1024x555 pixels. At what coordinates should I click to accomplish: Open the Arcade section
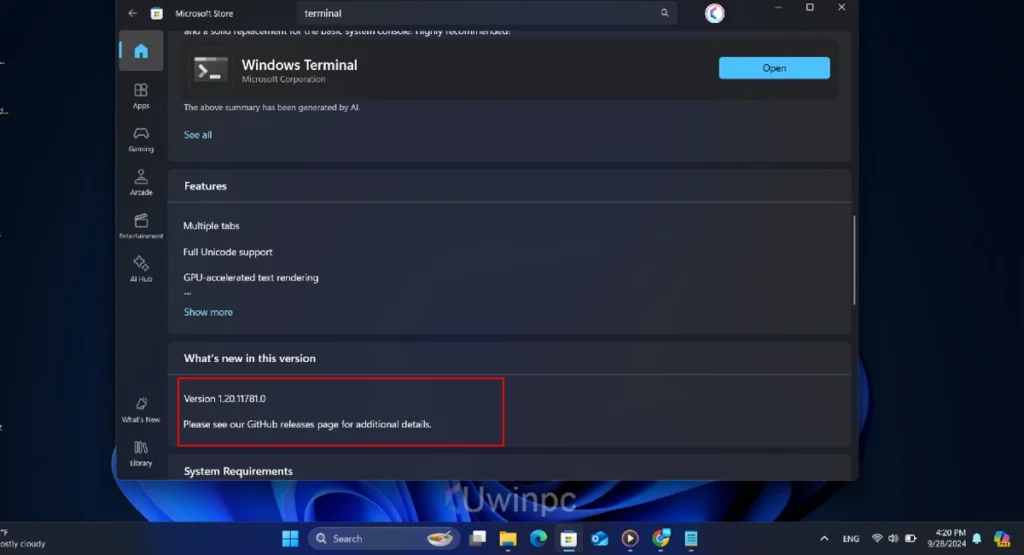[141, 182]
